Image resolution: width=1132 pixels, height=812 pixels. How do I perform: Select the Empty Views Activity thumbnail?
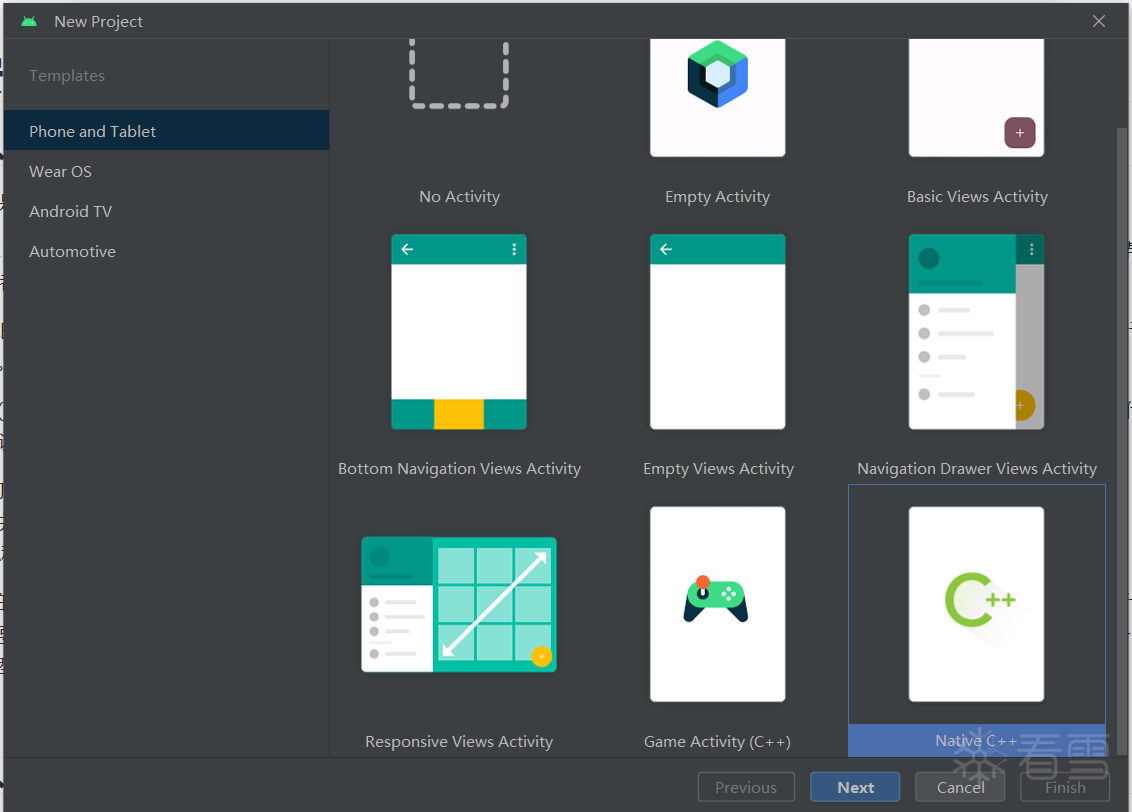(x=718, y=332)
